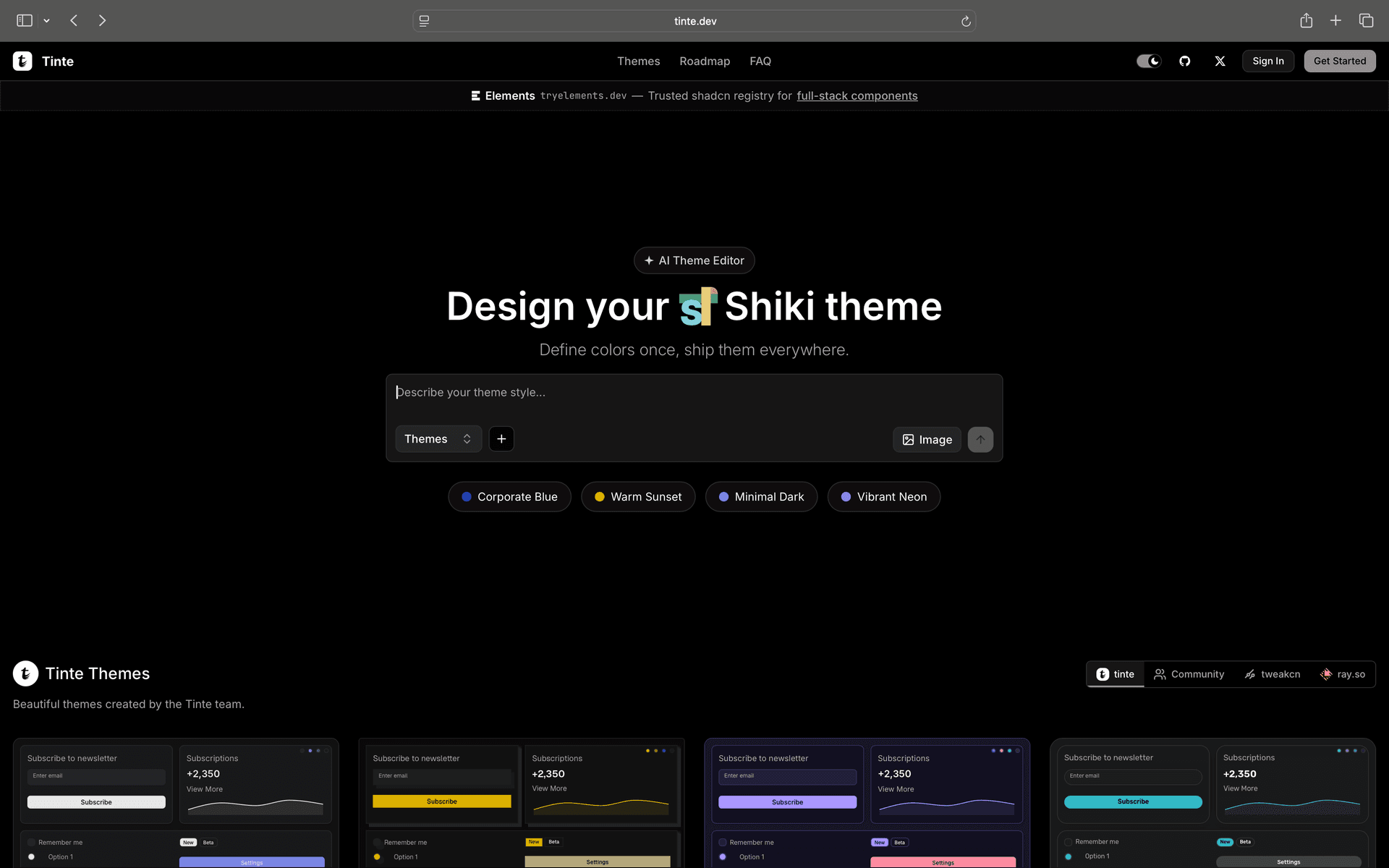Open the Roadmap nav item
The width and height of the screenshot is (1389, 868).
coord(704,61)
